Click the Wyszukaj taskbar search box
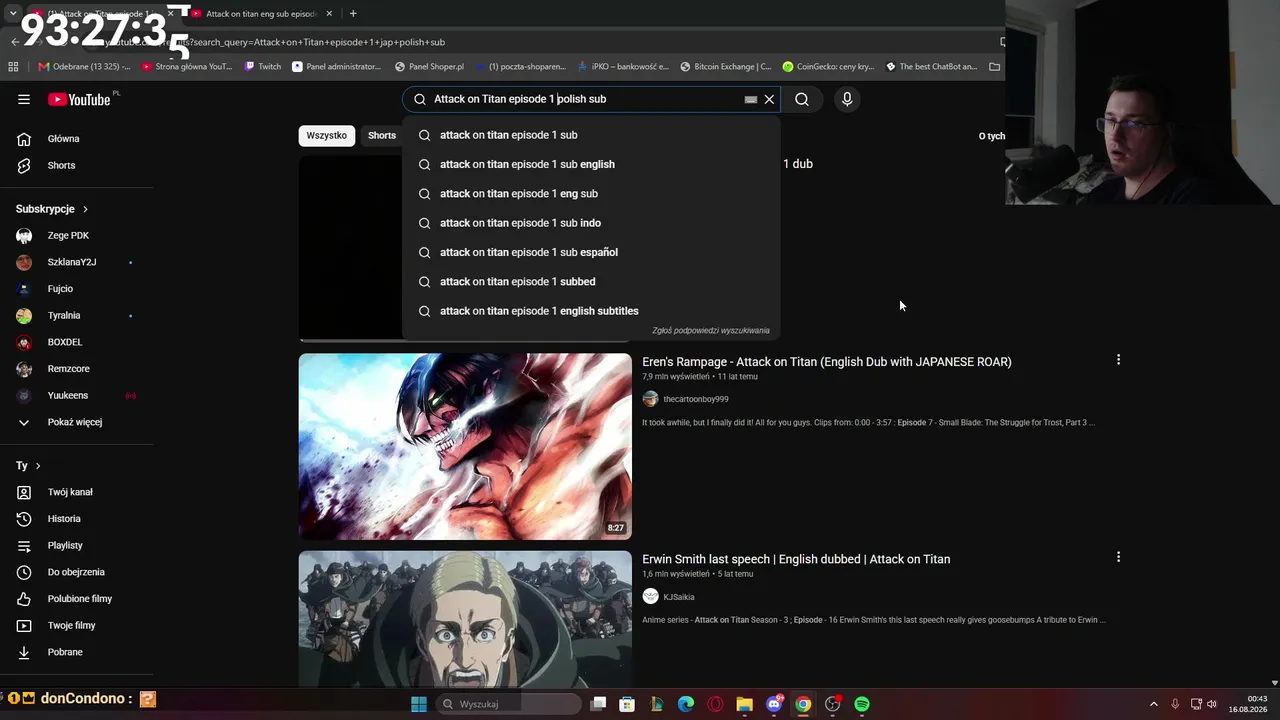 click(507, 704)
